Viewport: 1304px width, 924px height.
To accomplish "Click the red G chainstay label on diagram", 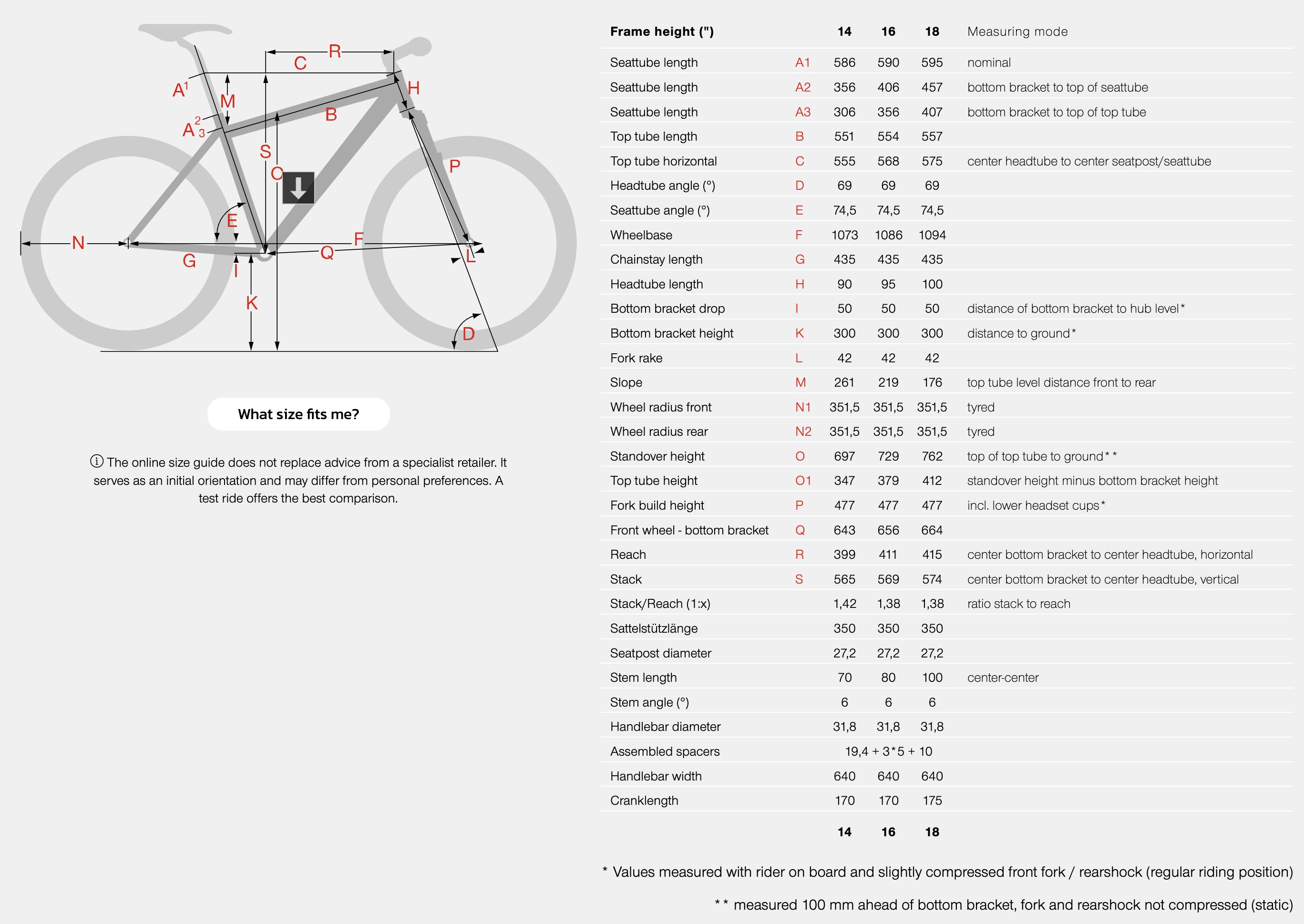I will (x=189, y=261).
